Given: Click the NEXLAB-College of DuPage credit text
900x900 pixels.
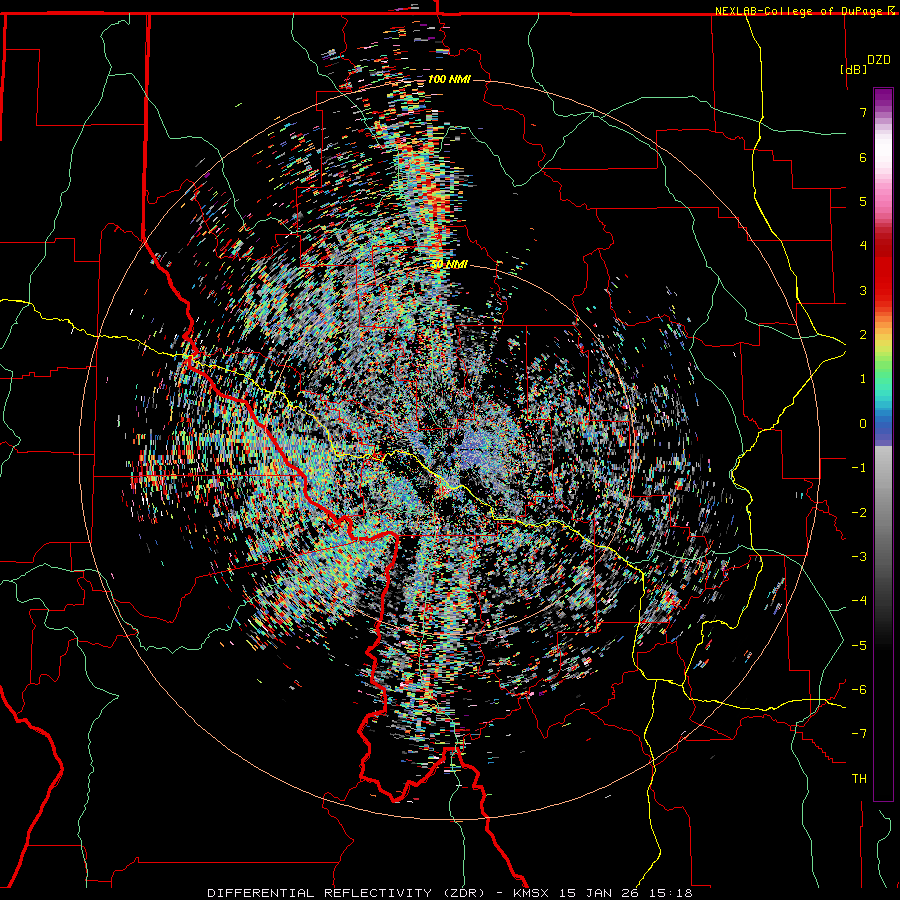Looking at the screenshot, I should (x=800, y=11).
